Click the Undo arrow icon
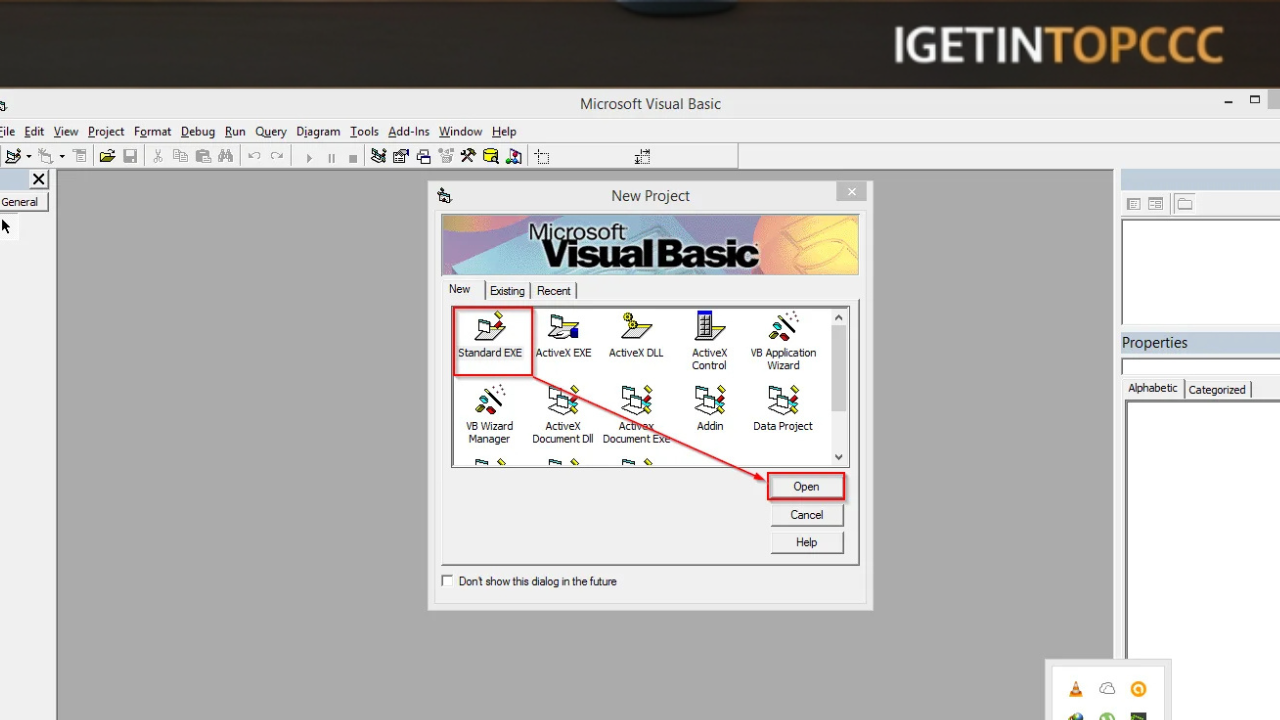Viewport: 1280px width, 720px height. (254, 157)
